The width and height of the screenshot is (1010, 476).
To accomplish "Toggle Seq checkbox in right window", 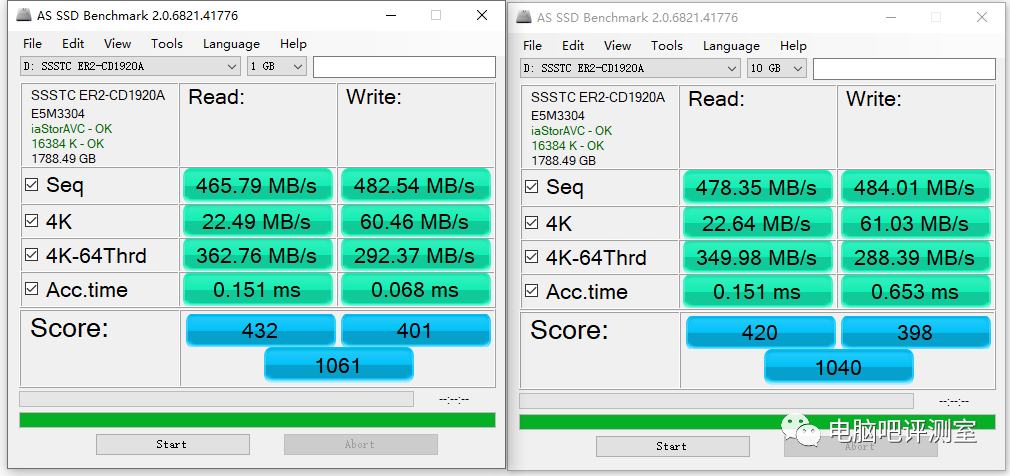I will click(531, 187).
